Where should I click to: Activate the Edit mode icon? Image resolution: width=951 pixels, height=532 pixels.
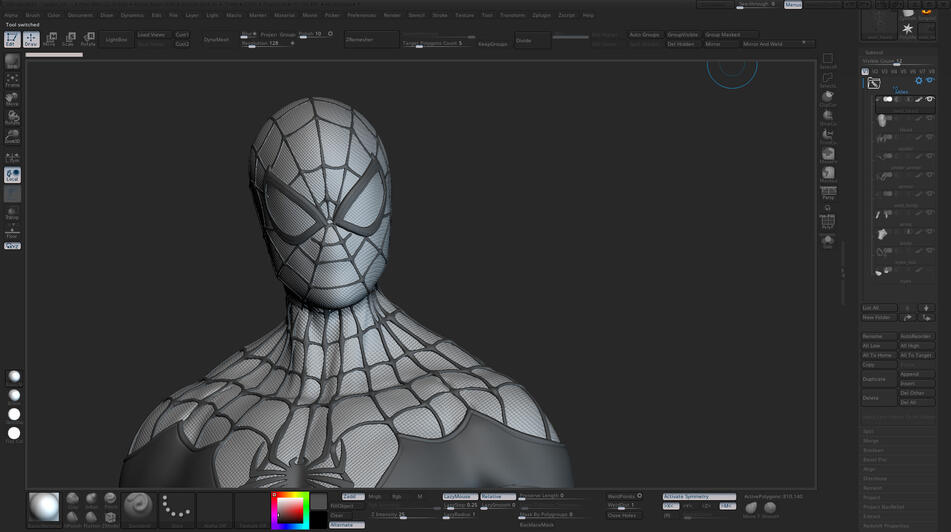click(12, 39)
